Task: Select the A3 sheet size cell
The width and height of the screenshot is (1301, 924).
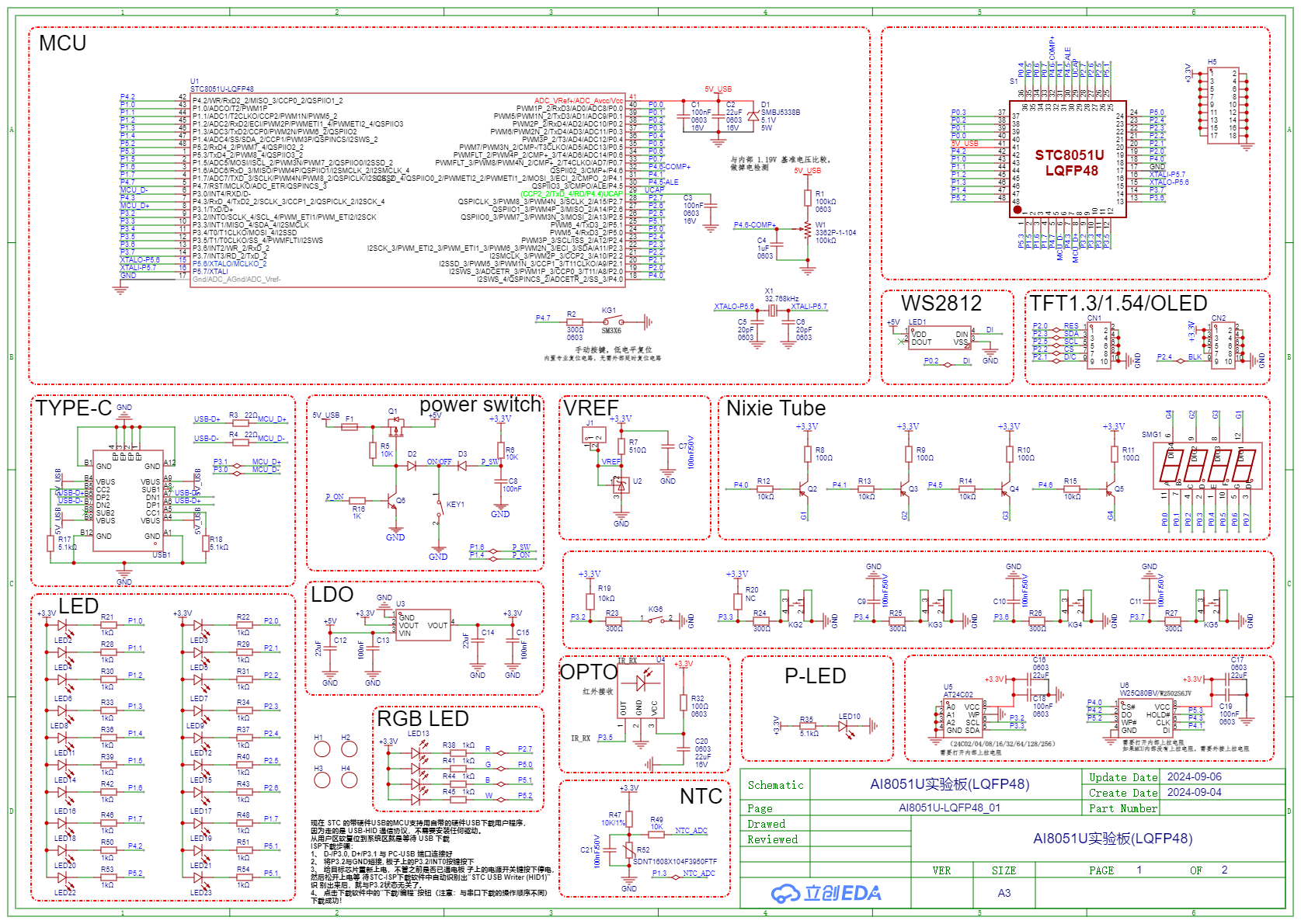Action: [x=1004, y=893]
